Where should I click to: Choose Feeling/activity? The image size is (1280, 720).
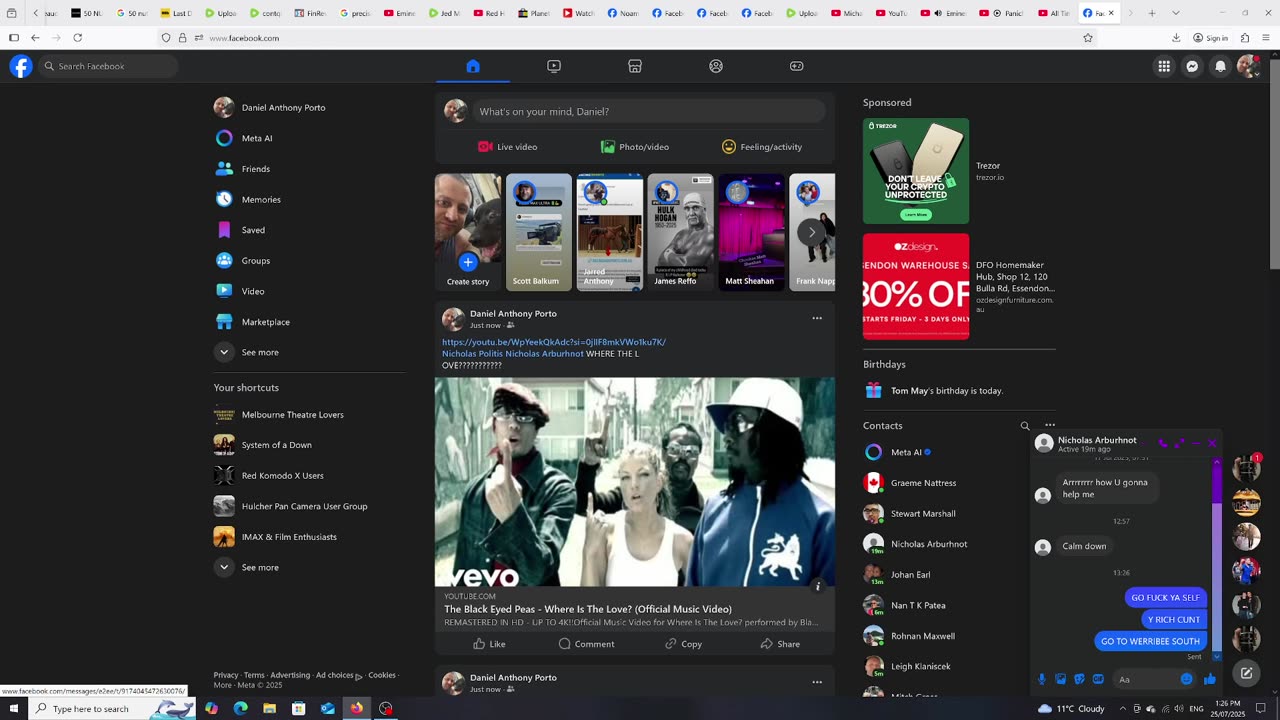pos(762,147)
